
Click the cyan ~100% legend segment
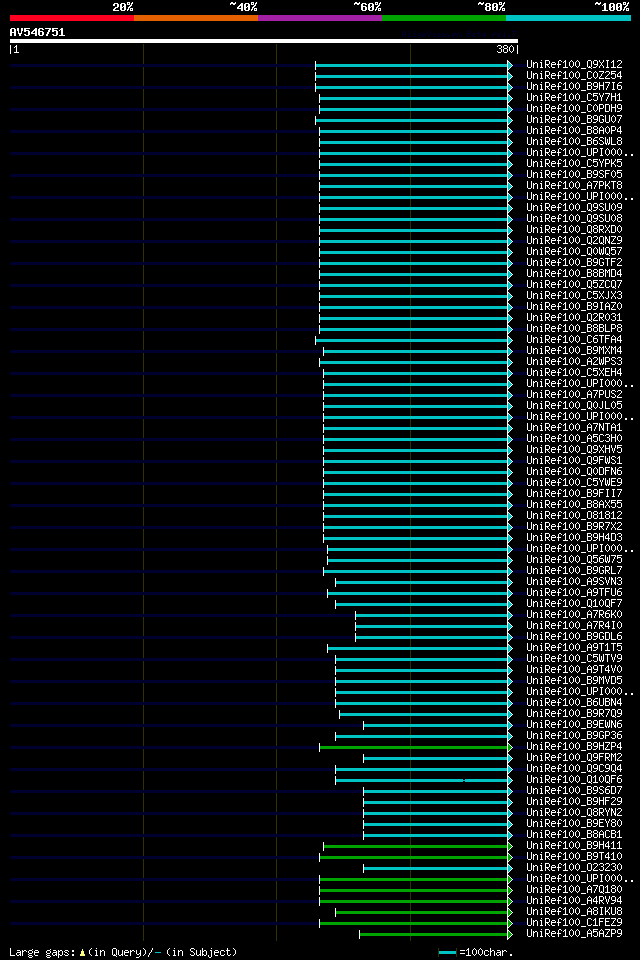[568, 18]
